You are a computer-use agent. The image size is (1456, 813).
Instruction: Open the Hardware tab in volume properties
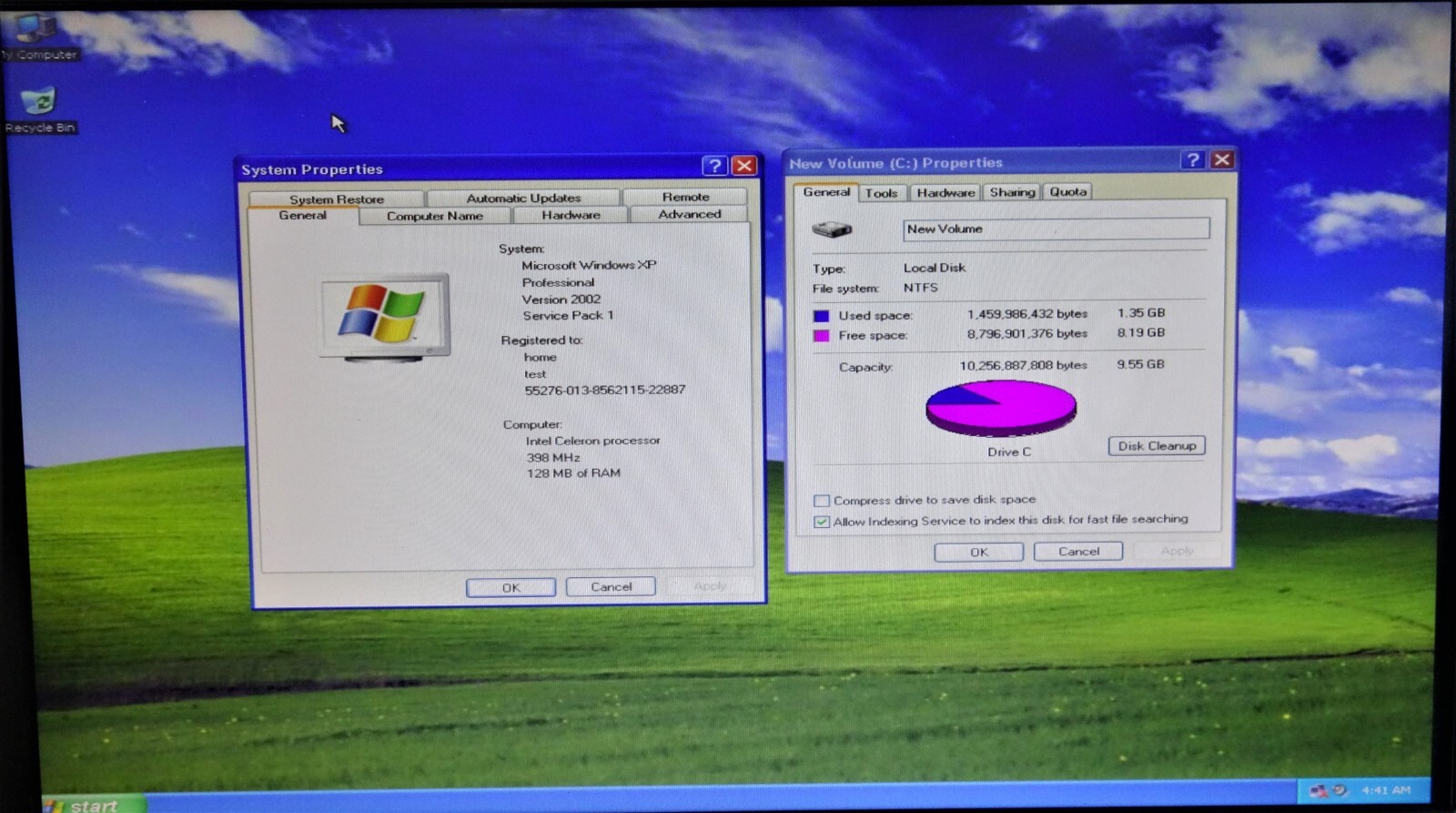click(945, 193)
